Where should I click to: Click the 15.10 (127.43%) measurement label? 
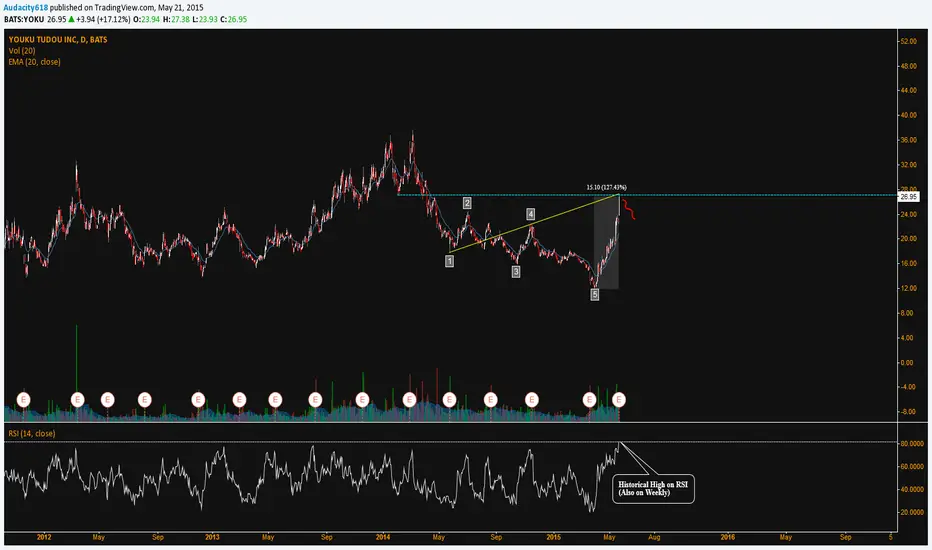coord(606,187)
